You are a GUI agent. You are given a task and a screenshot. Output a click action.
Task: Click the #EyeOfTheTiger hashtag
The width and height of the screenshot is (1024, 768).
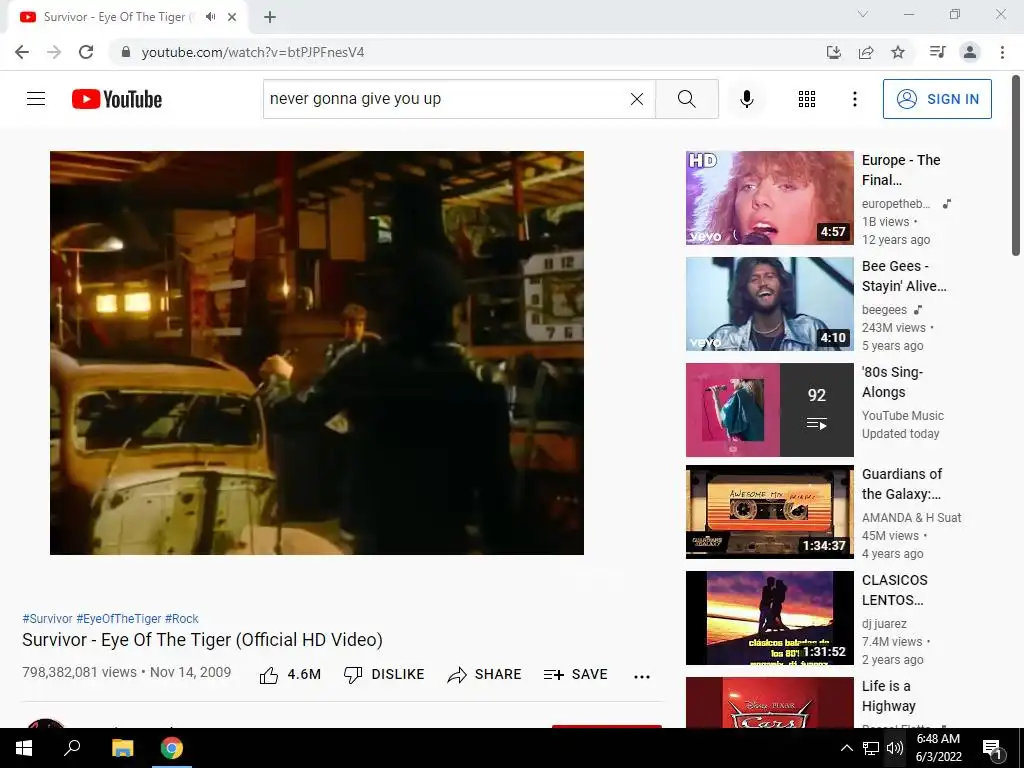pyautogui.click(x=119, y=618)
